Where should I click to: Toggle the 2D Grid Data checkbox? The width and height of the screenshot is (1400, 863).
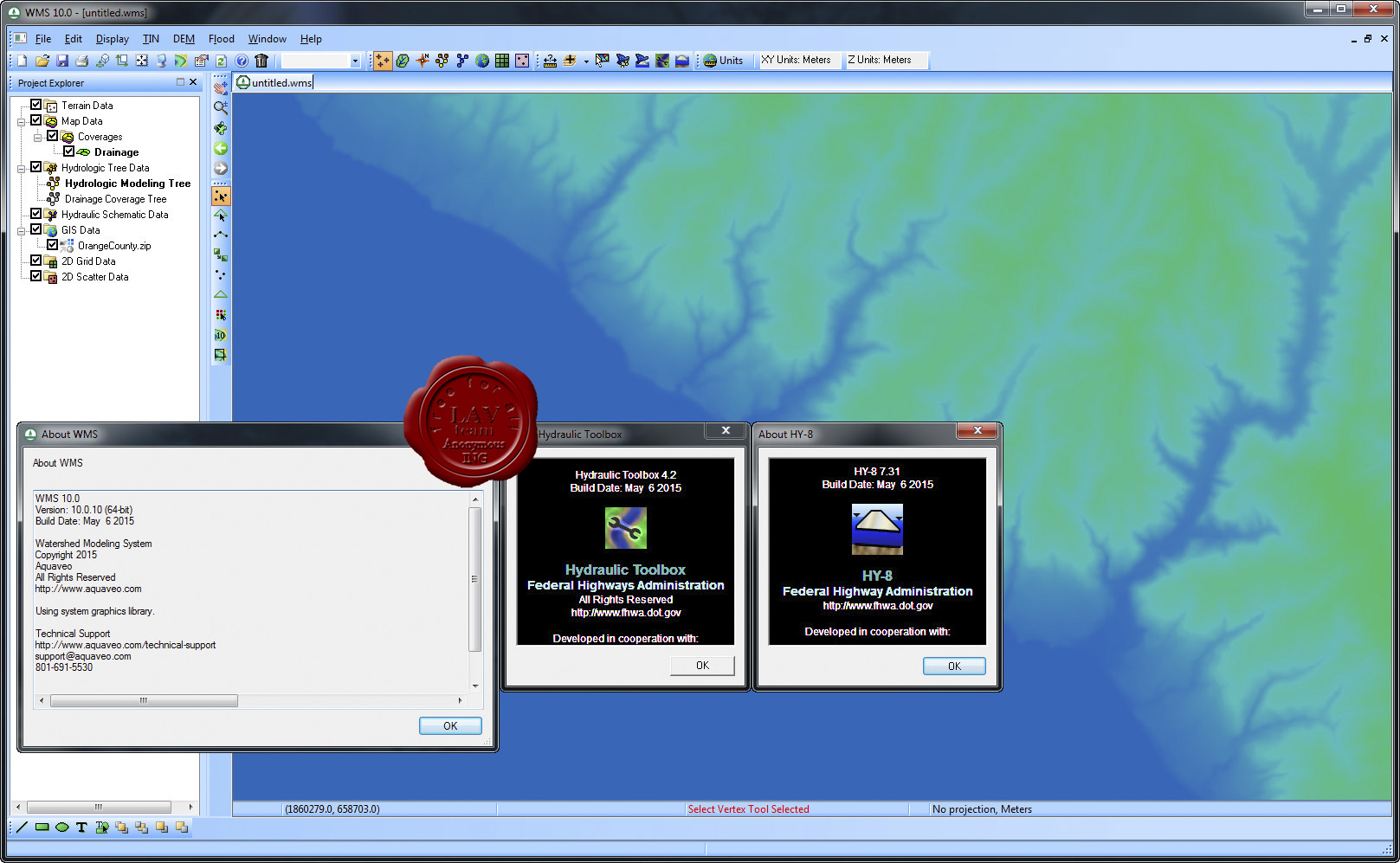tap(35, 261)
